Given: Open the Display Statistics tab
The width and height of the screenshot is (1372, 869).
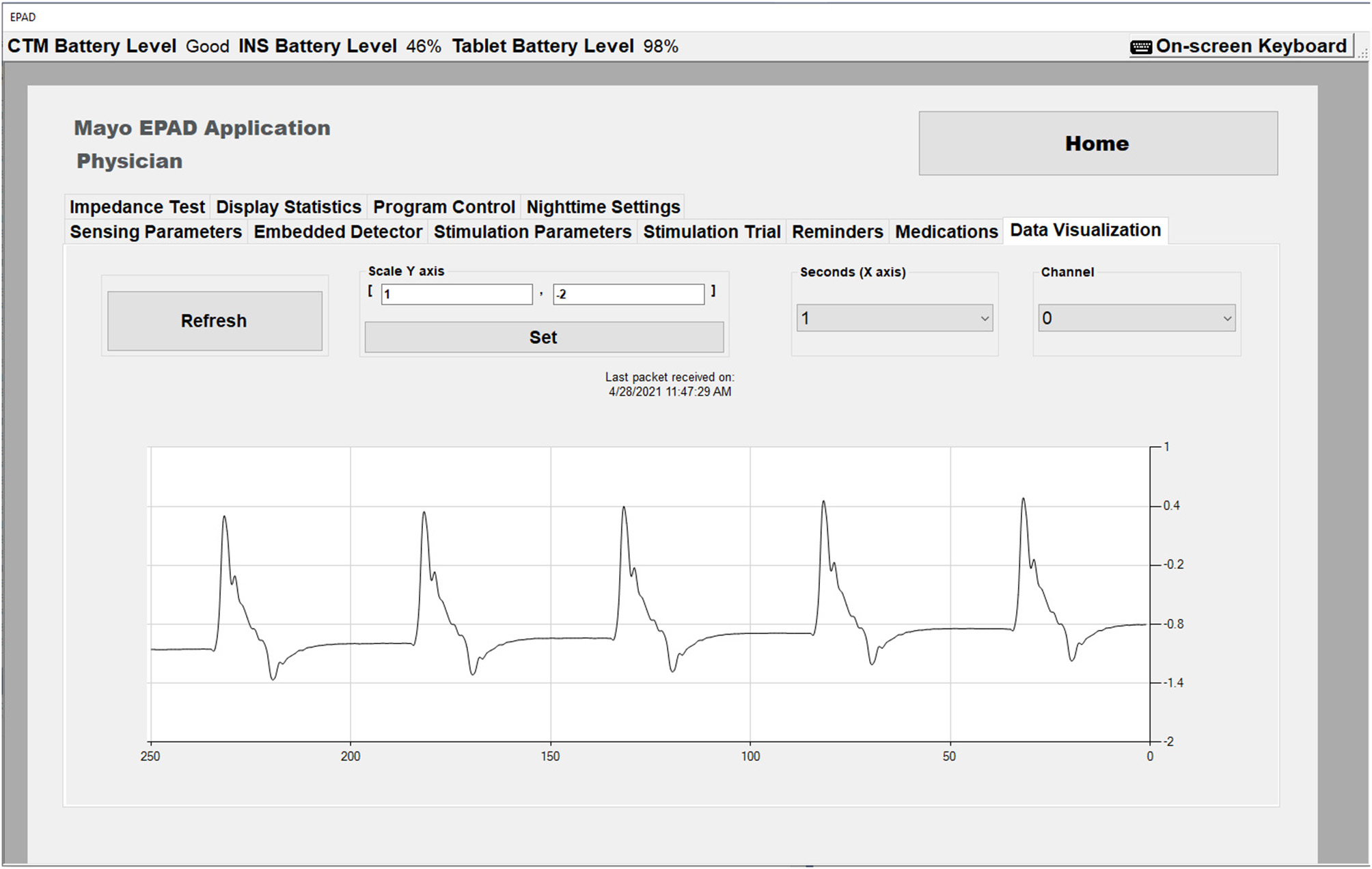Looking at the screenshot, I should pos(288,207).
